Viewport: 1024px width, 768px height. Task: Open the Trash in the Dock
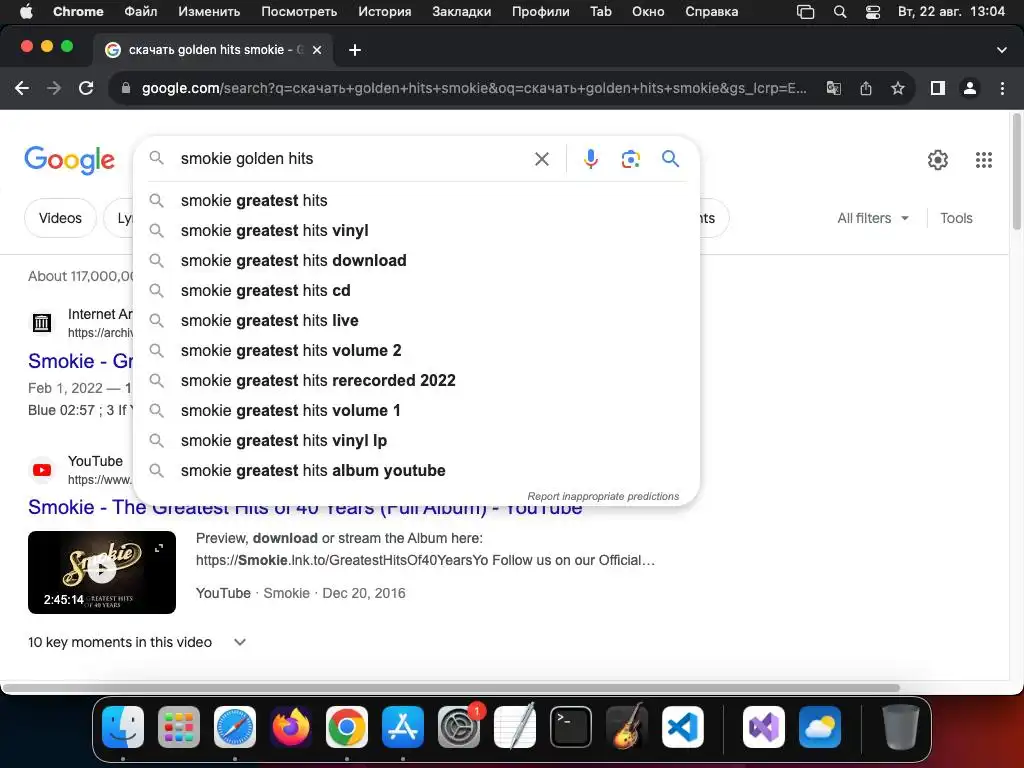click(901, 726)
